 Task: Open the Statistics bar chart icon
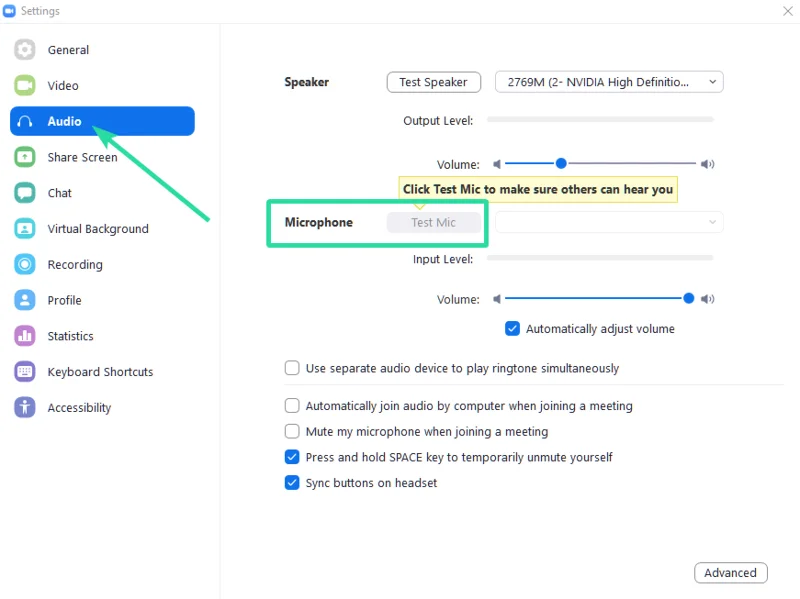tap(24, 336)
